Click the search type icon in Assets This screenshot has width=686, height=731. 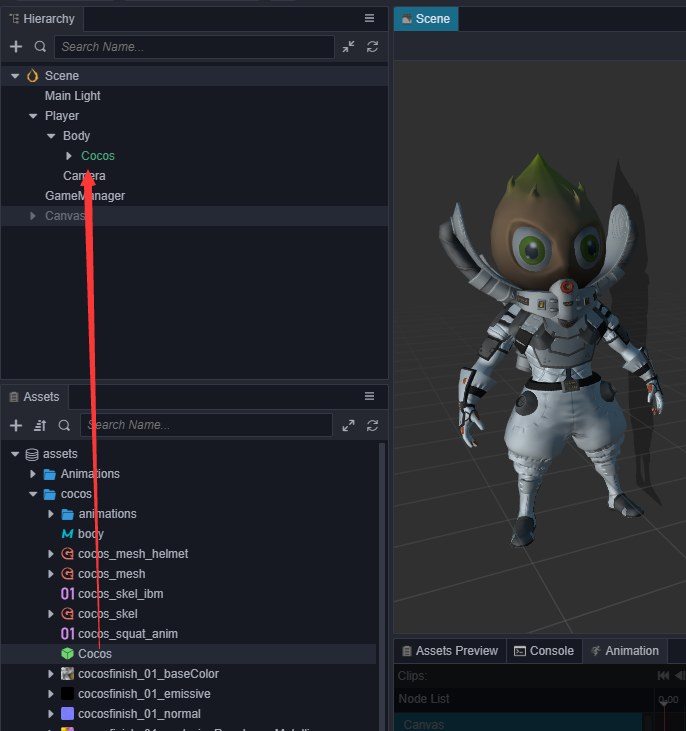(x=64, y=425)
